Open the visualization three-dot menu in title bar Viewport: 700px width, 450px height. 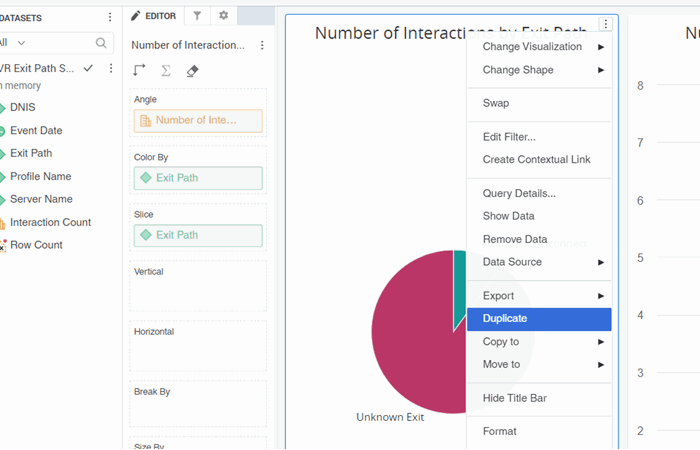605,25
